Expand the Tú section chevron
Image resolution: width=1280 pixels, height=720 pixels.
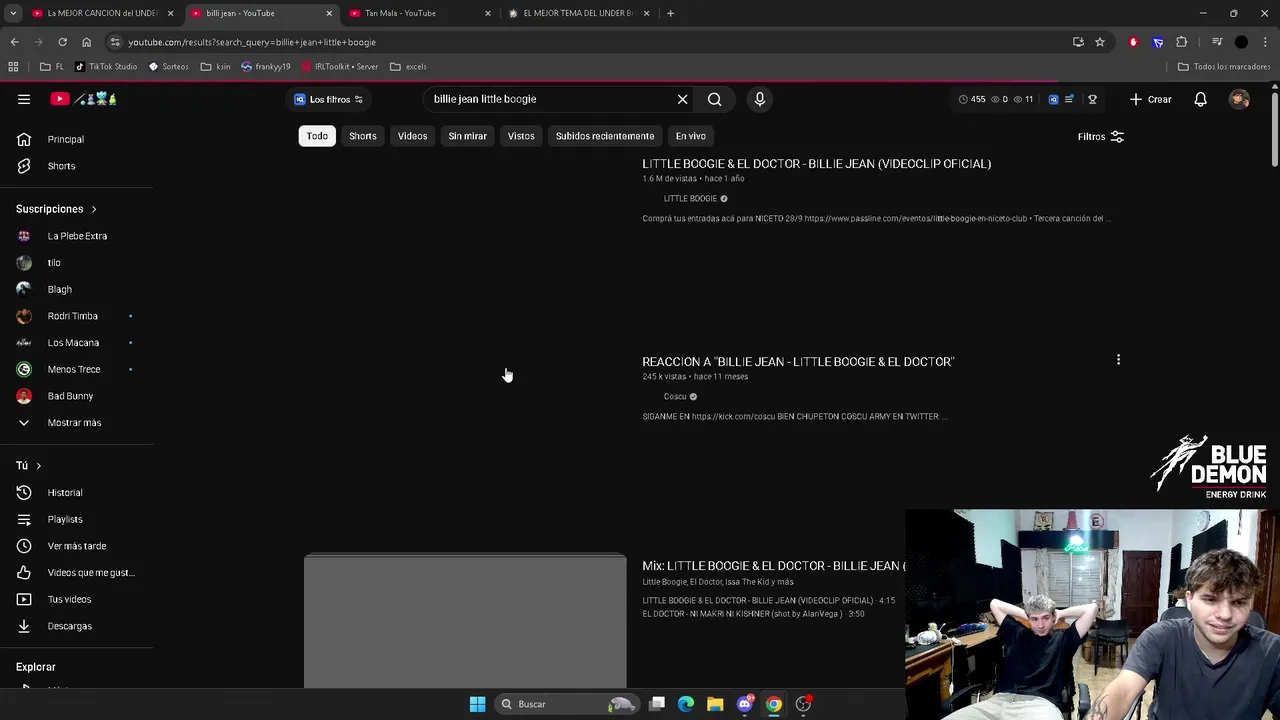[x=39, y=466]
